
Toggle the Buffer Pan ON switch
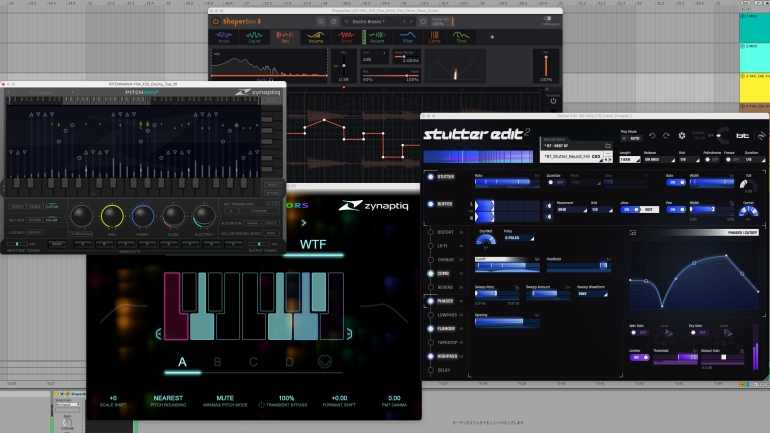[x=676, y=209]
